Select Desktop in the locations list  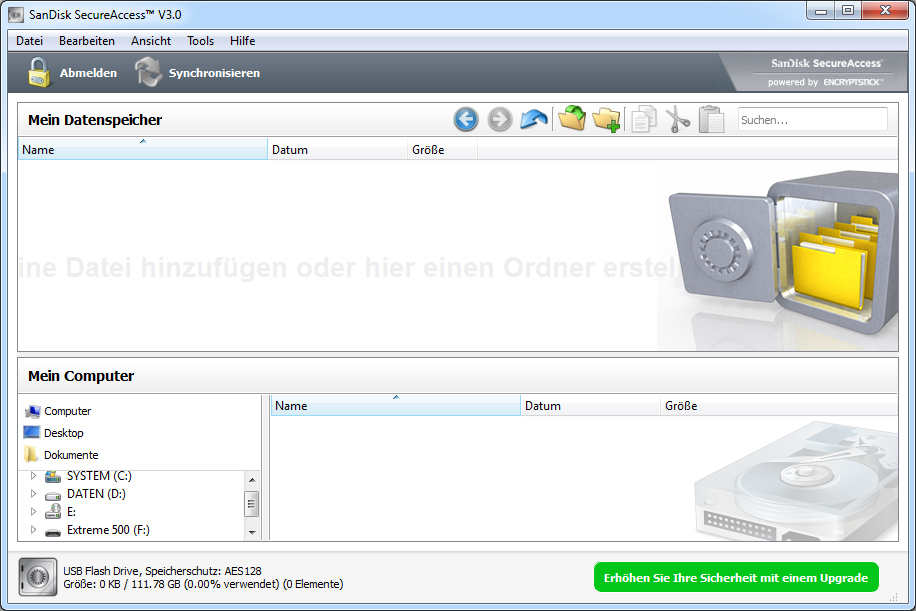pos(54,433)
